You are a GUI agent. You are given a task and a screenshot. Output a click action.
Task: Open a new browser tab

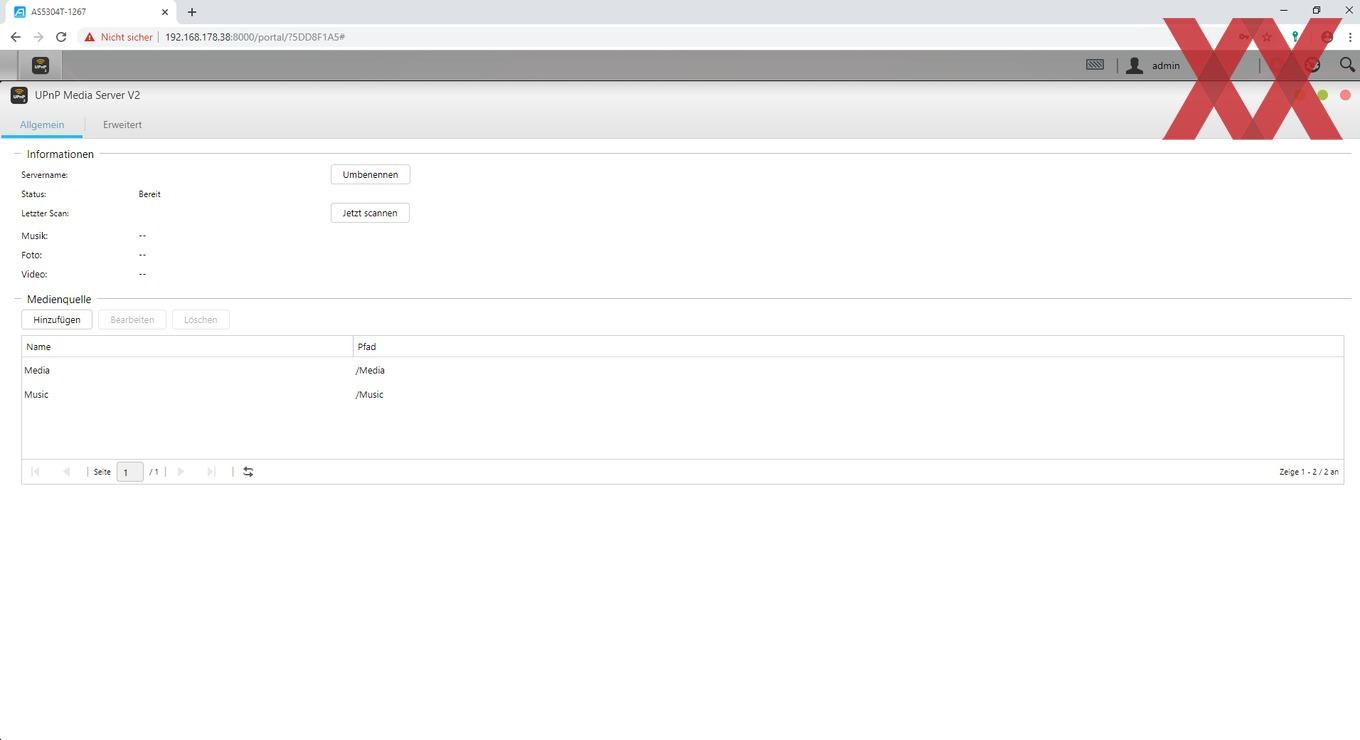192,12
